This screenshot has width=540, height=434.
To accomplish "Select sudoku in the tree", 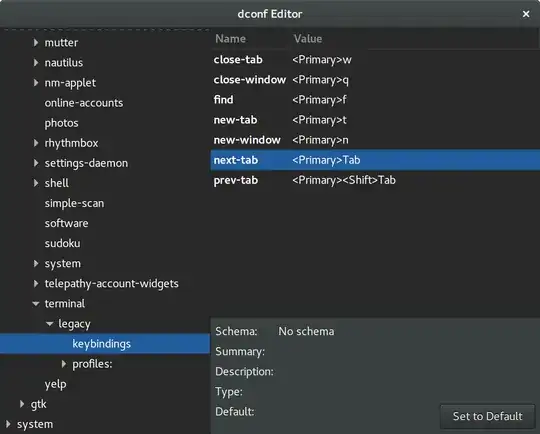I will tap(62, 243).
